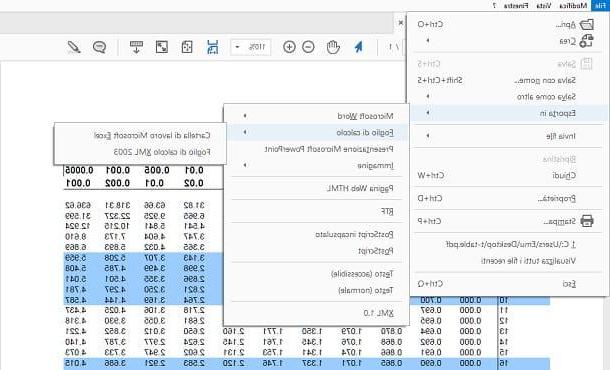Image resolution: width=610 pixels, height=370 pixels.
Task: Open the Modifica menu
Action: click(x=573, y=5)
